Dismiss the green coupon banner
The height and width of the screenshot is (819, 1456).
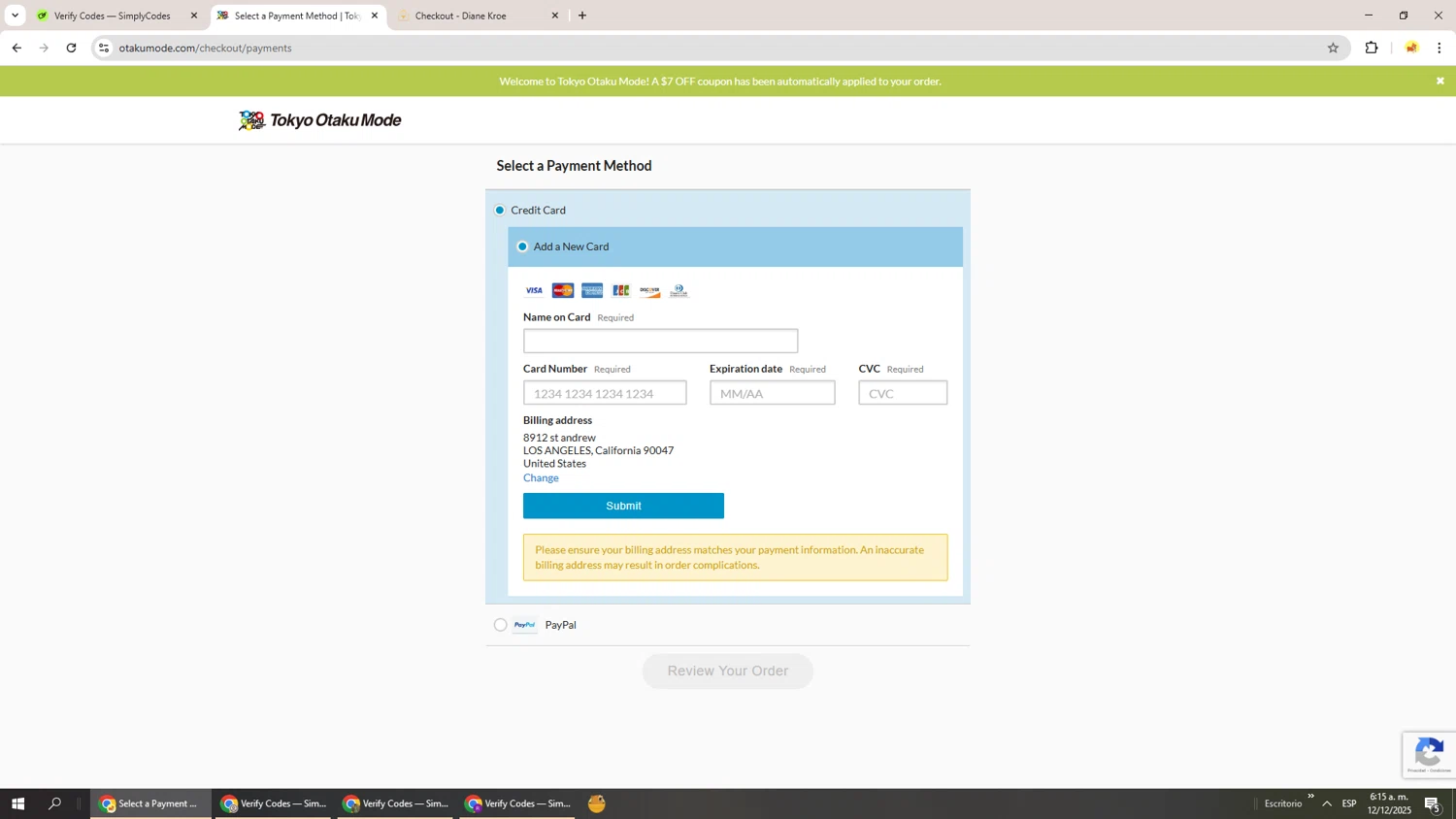1439,81
